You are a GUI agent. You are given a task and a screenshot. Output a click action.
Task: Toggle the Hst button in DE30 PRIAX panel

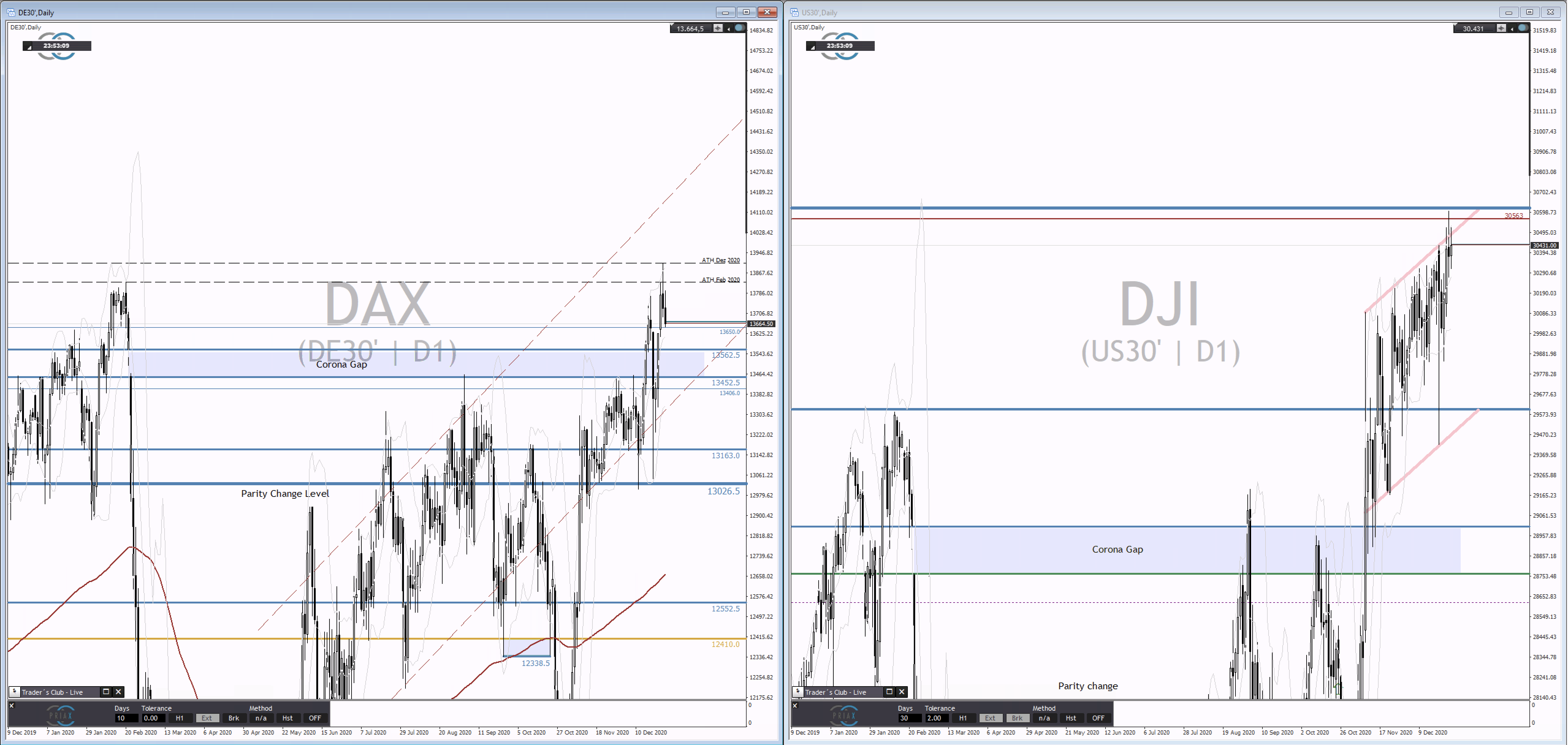pos(288,718)
